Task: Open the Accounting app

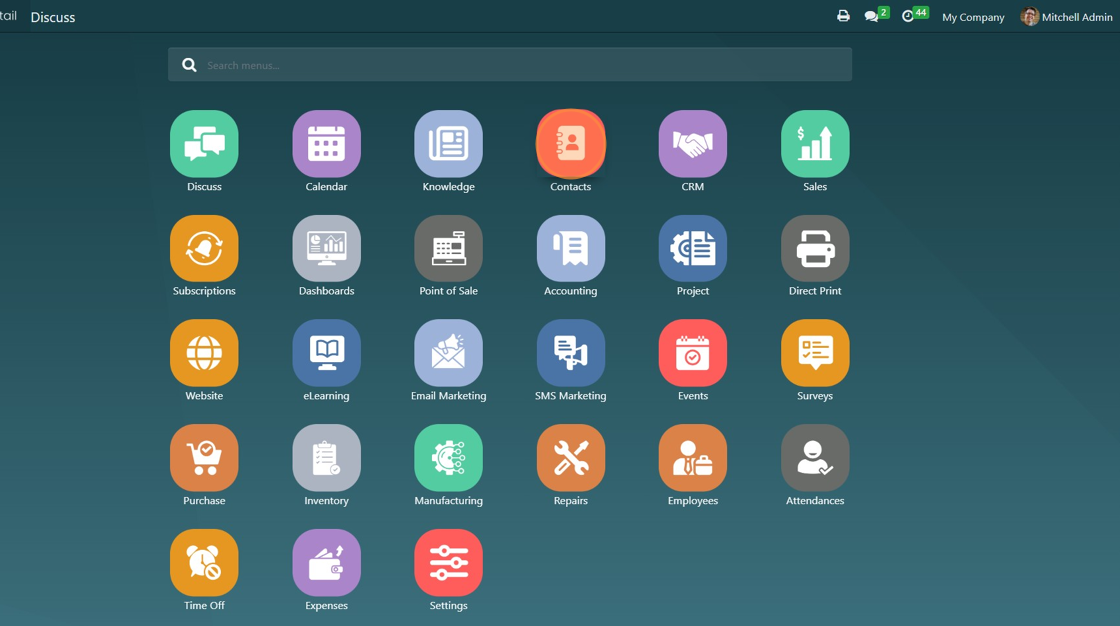Action: tap(571, 249)
